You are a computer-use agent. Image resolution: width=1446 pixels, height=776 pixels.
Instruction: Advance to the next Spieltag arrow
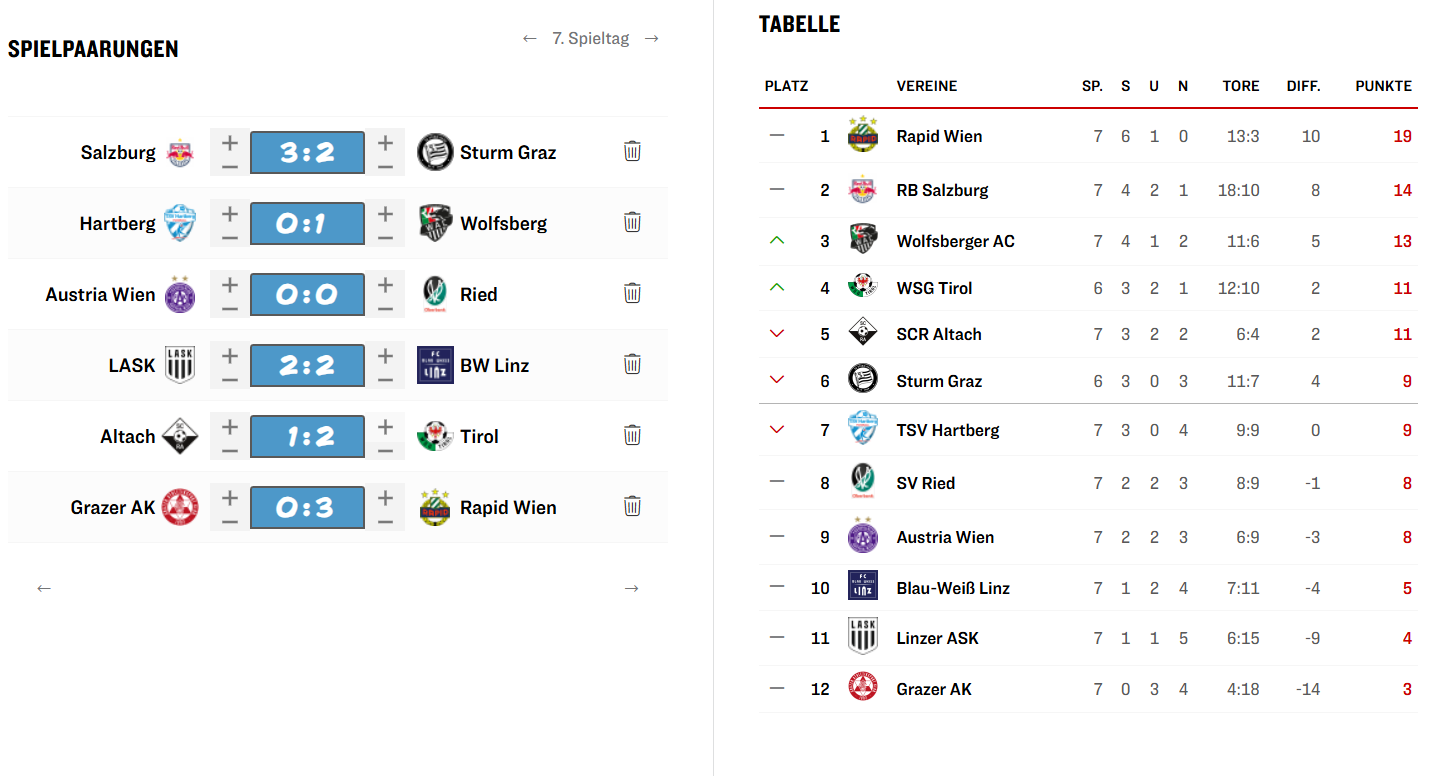(x=652, y=39)
